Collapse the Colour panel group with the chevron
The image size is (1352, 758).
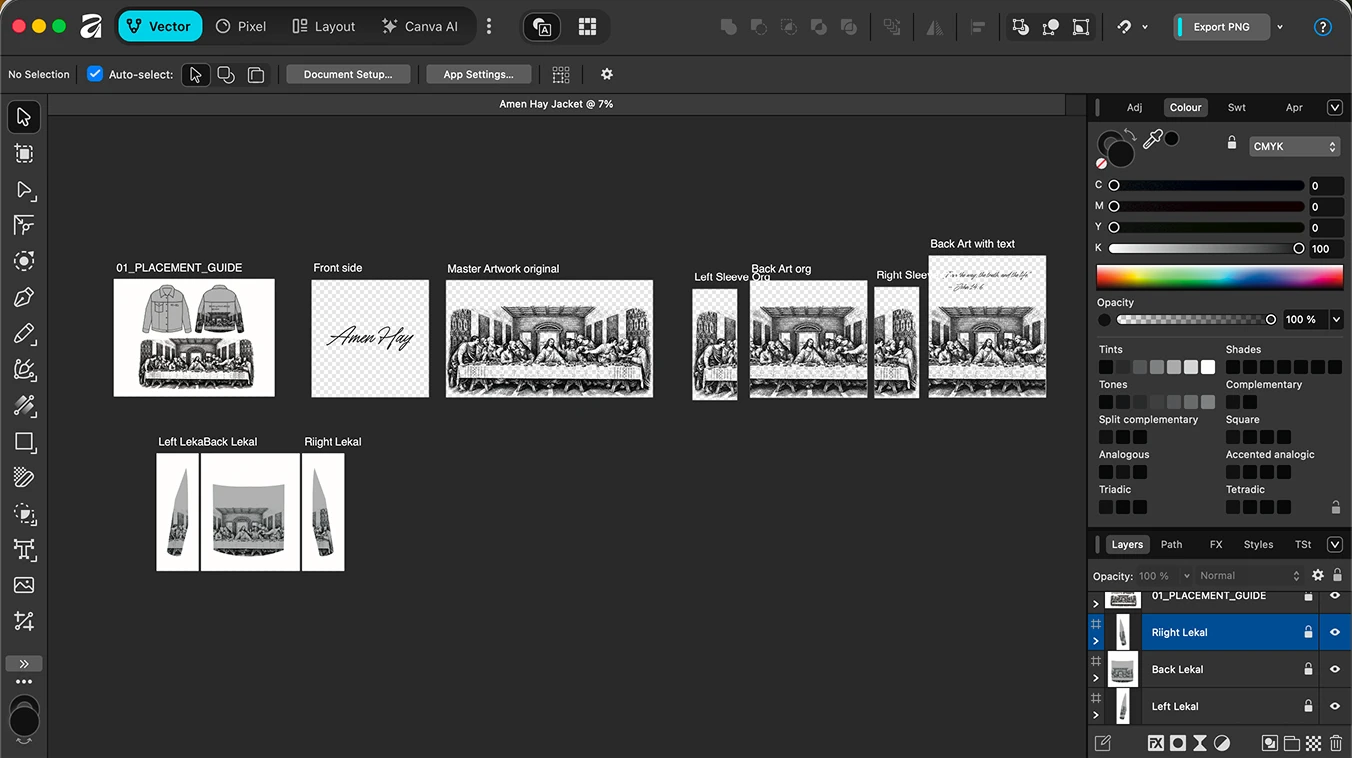coord(1334,108)
